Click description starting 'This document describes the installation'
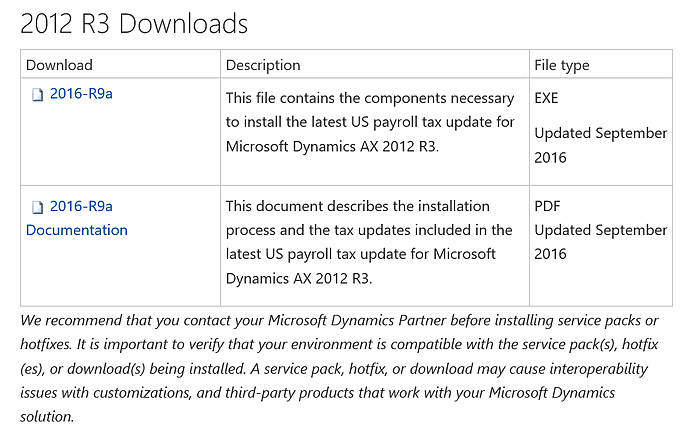Screen dimensions: 691x432 pos(369,242)
